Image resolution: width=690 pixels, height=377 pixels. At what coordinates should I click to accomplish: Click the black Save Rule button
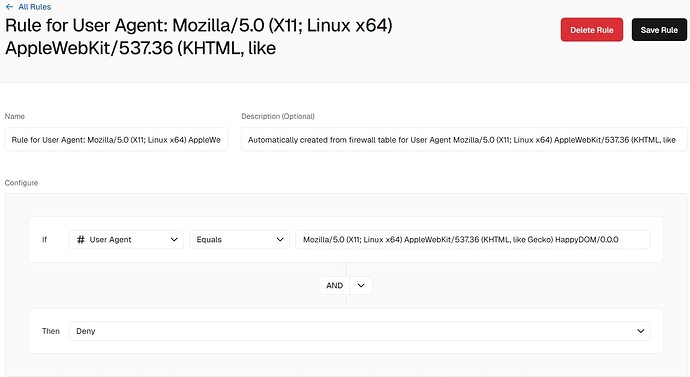pos(659,30)
